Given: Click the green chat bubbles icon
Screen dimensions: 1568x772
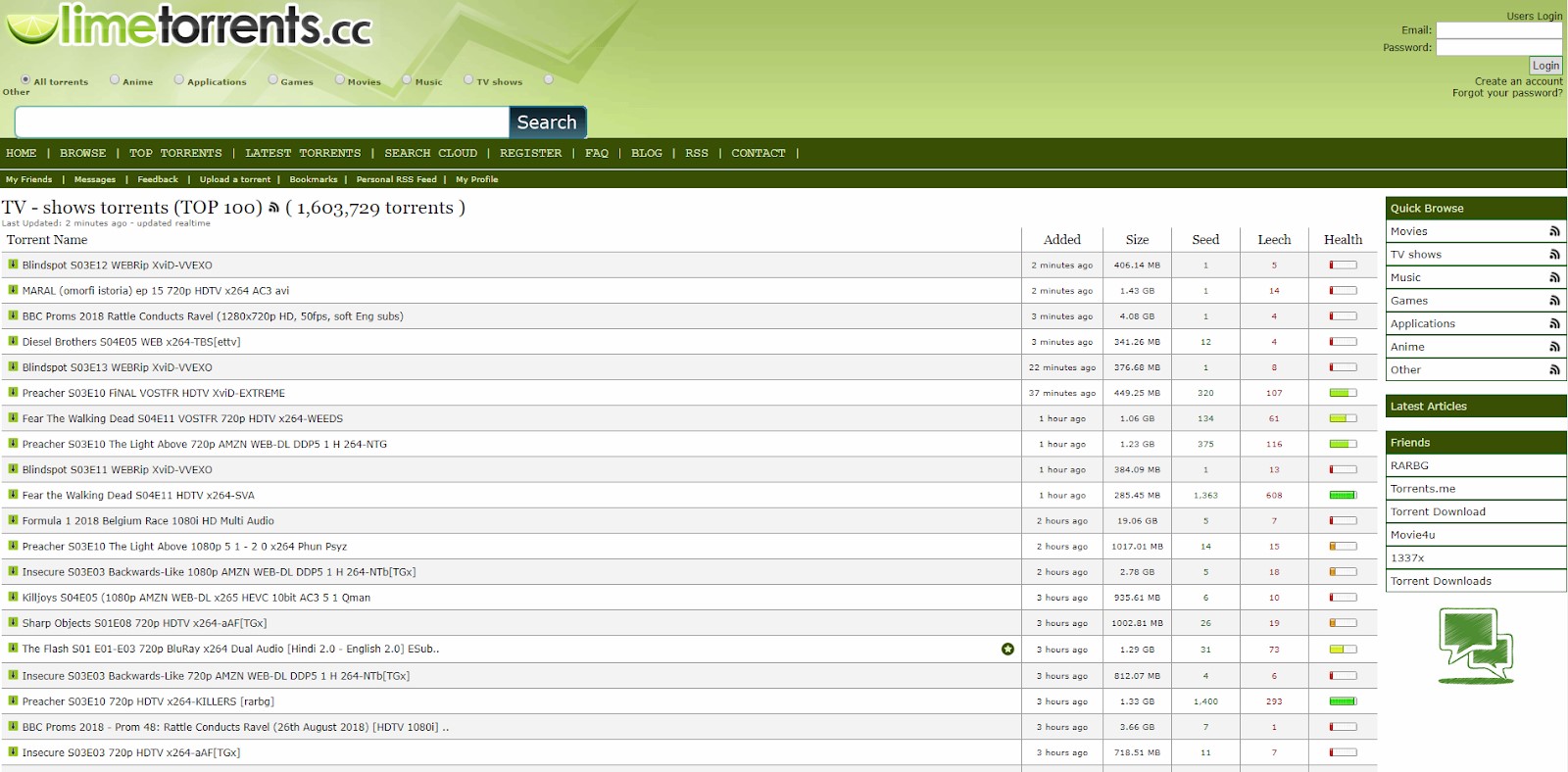Looking at the screenshot, I should [x=1475, y=646].
